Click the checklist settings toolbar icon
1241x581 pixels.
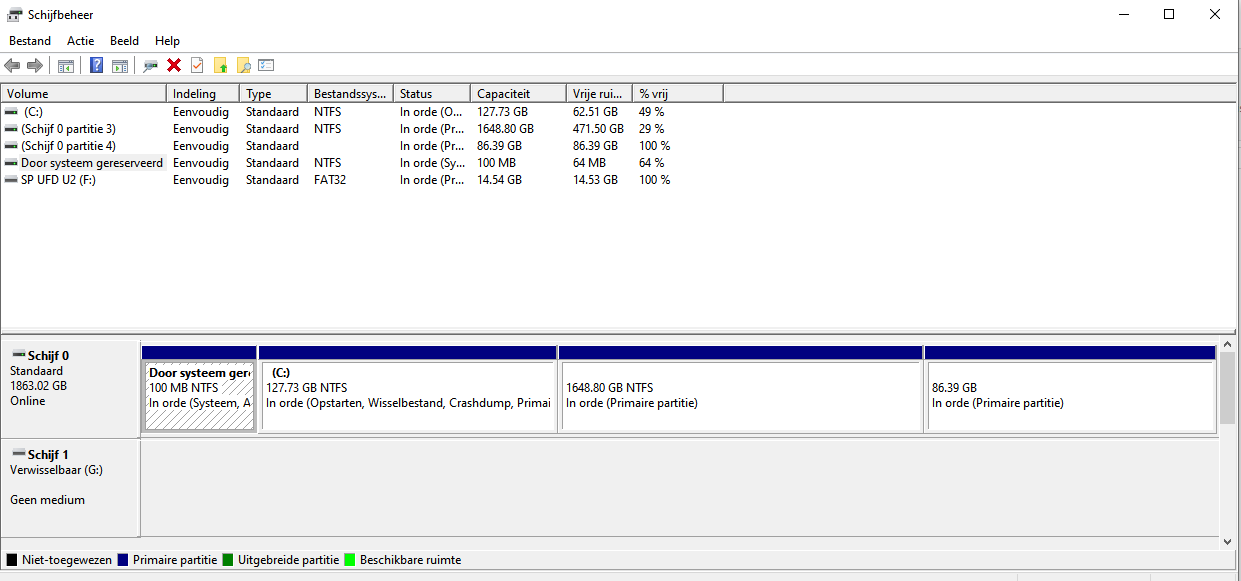(266, 65)
